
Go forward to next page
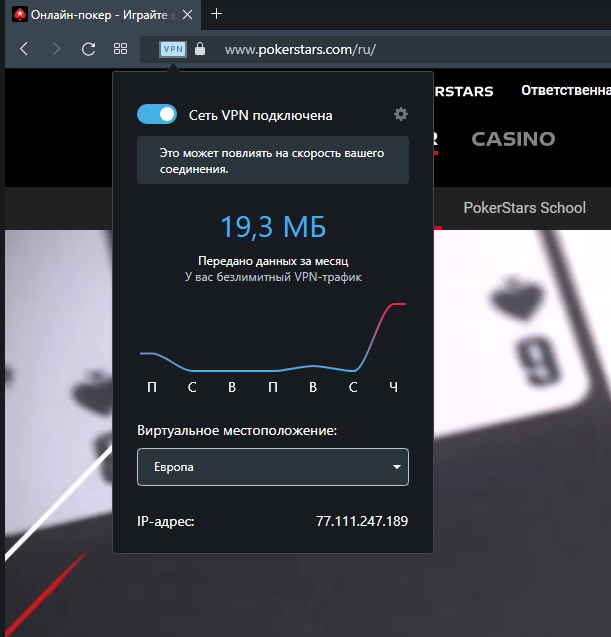(56, 49)
